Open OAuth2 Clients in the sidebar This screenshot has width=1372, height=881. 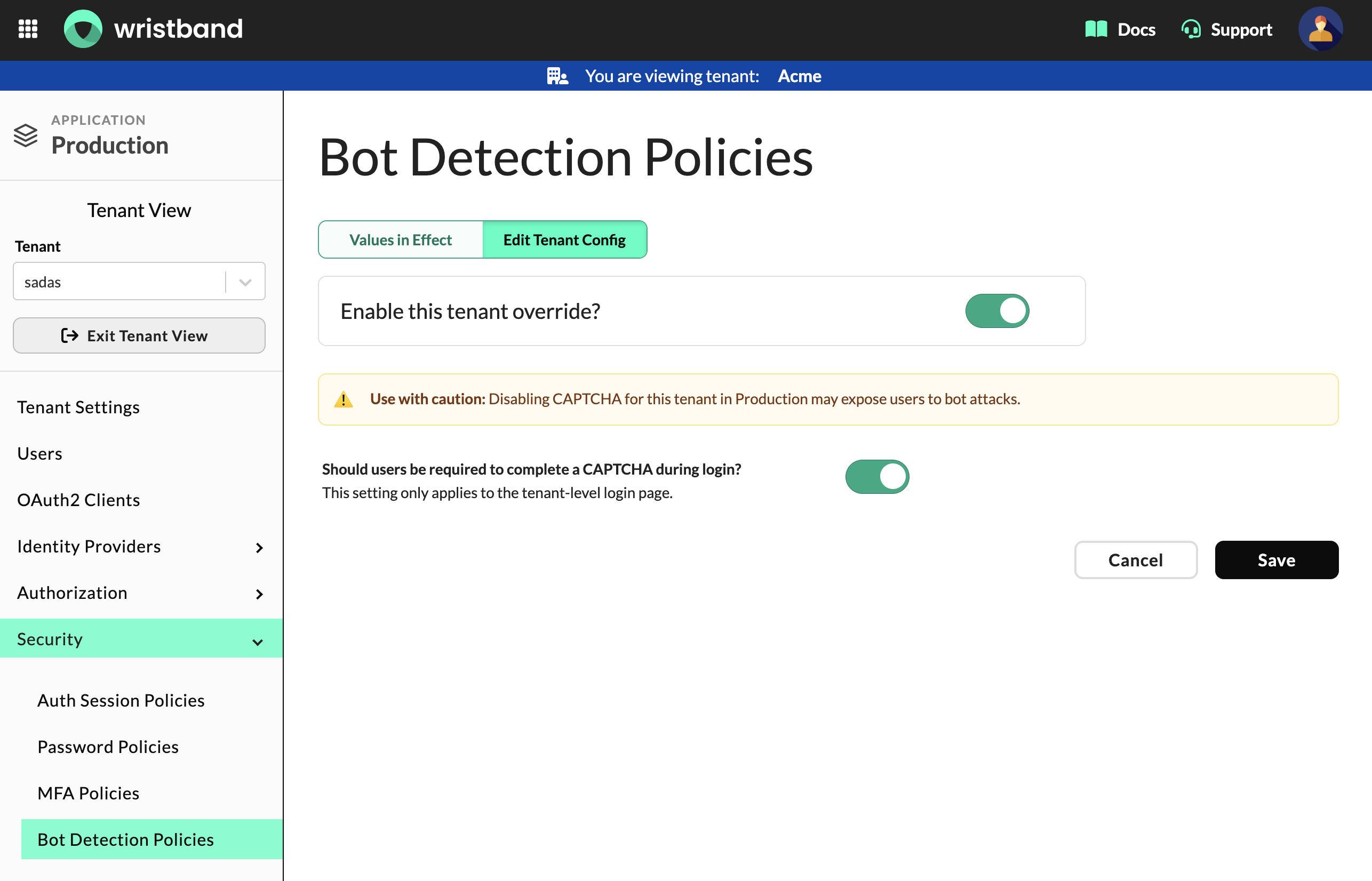(x=141, y=499)
